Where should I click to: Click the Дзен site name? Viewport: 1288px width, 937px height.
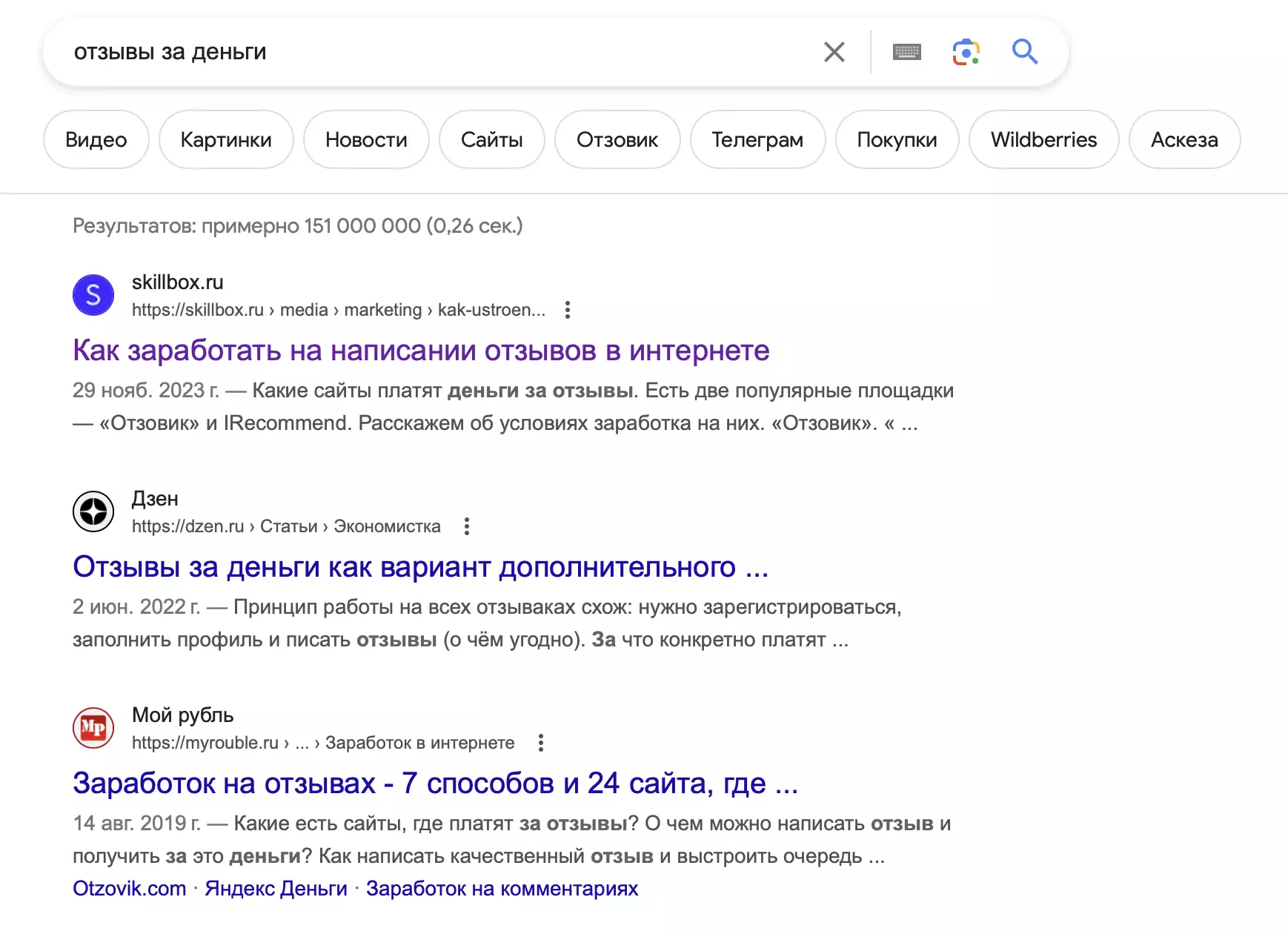(x=155, y=499)
